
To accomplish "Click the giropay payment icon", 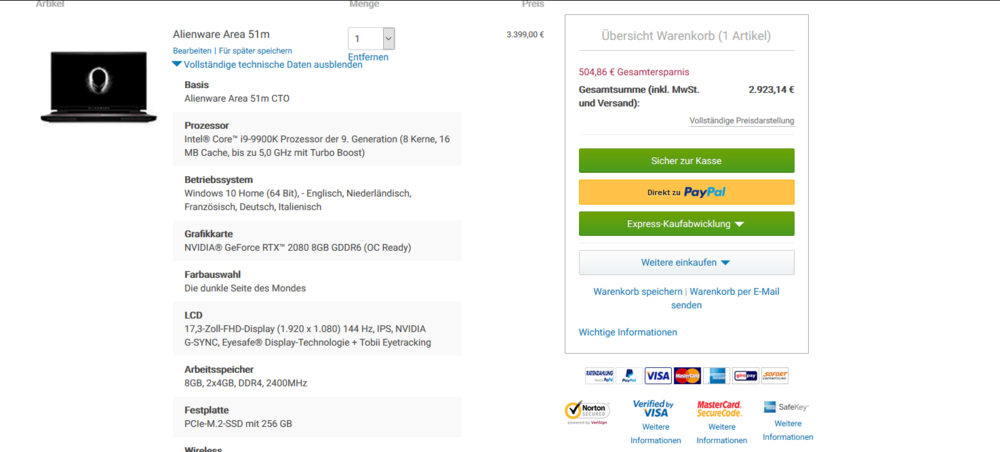I will point(745,376).
